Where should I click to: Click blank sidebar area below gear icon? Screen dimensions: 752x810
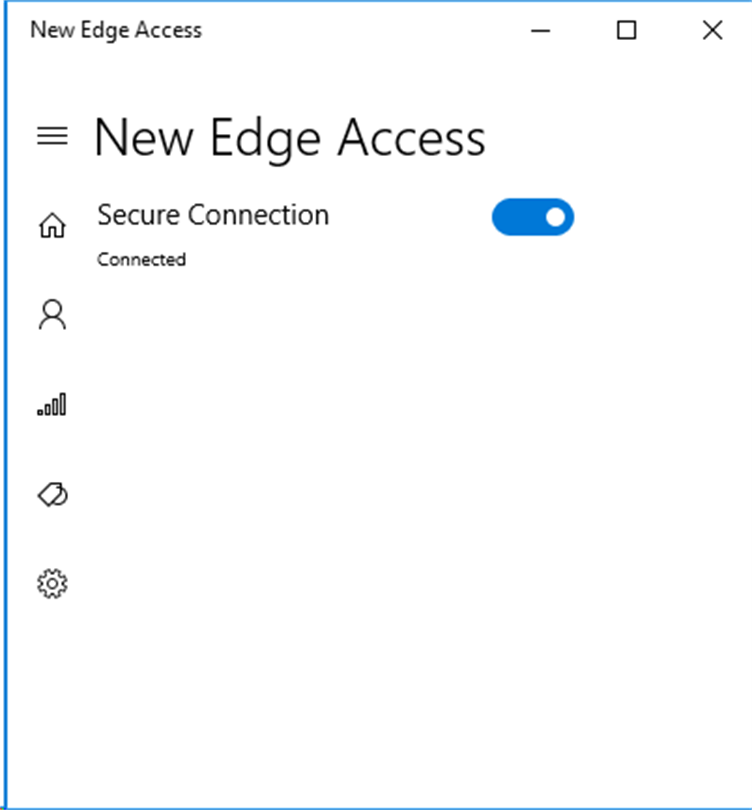click(x=52, y=700)
